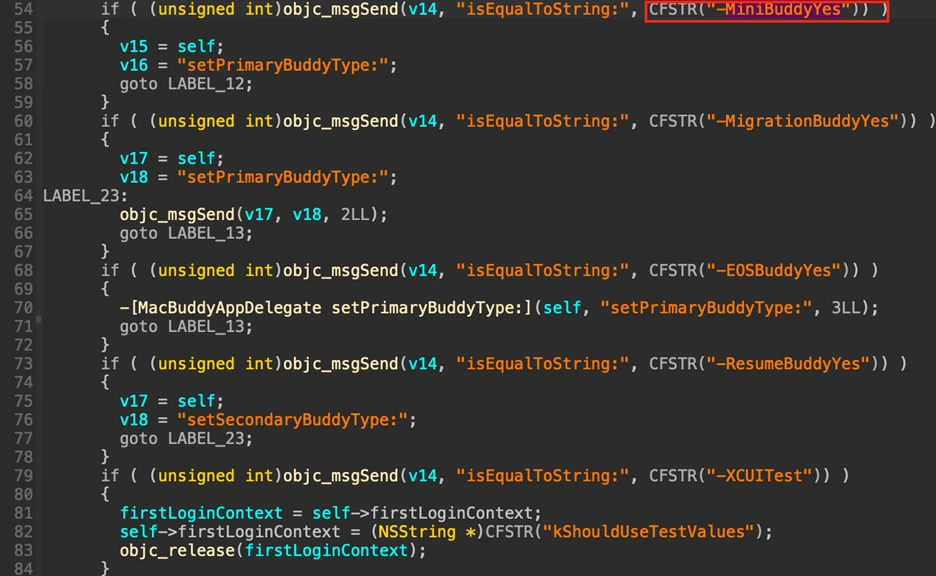Screen dimensions: 936x576
Task: Select the LABEL_23 jump label
Action: (85, 195)
